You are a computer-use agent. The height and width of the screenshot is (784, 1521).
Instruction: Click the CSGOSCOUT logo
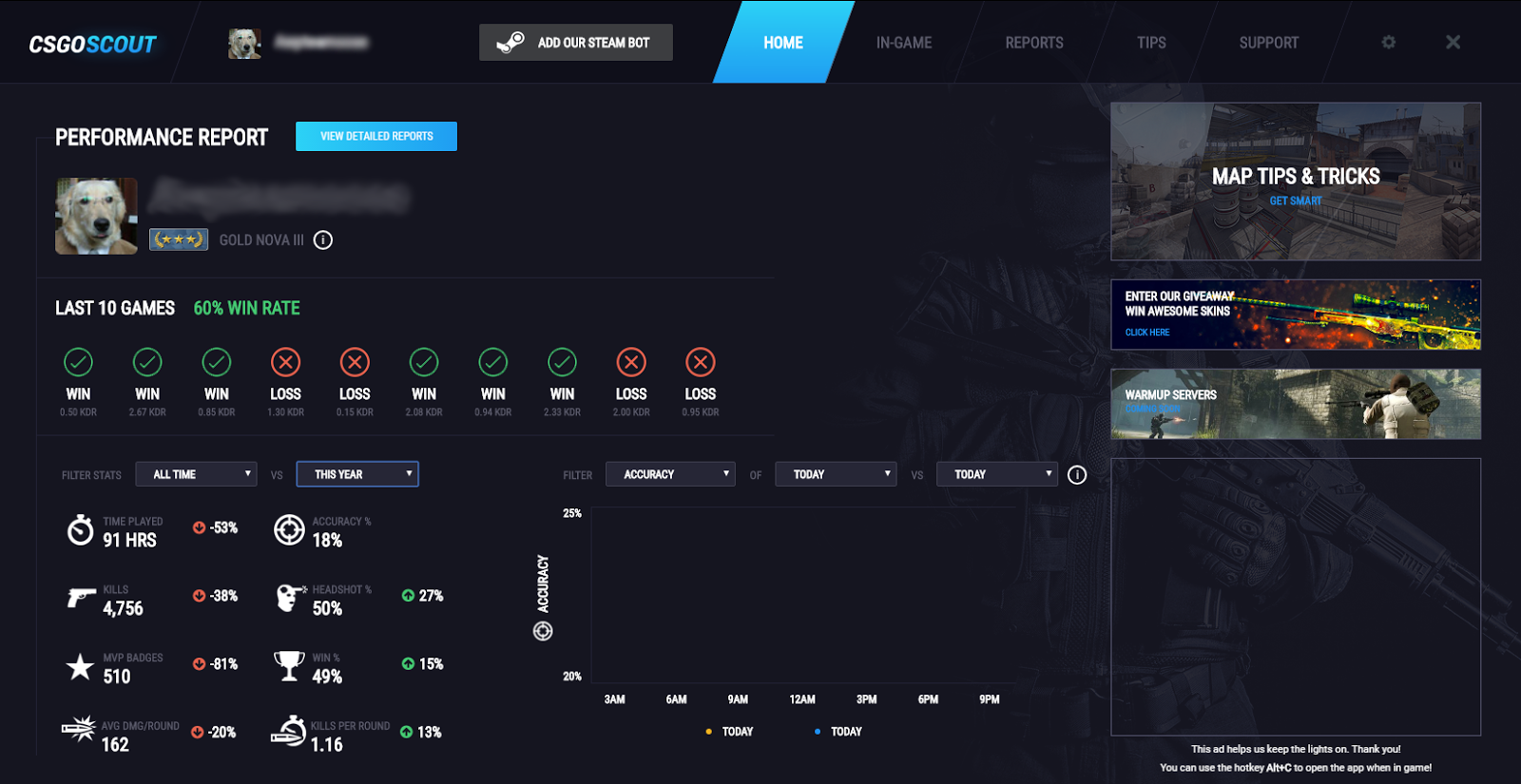[x=92, y=44]
